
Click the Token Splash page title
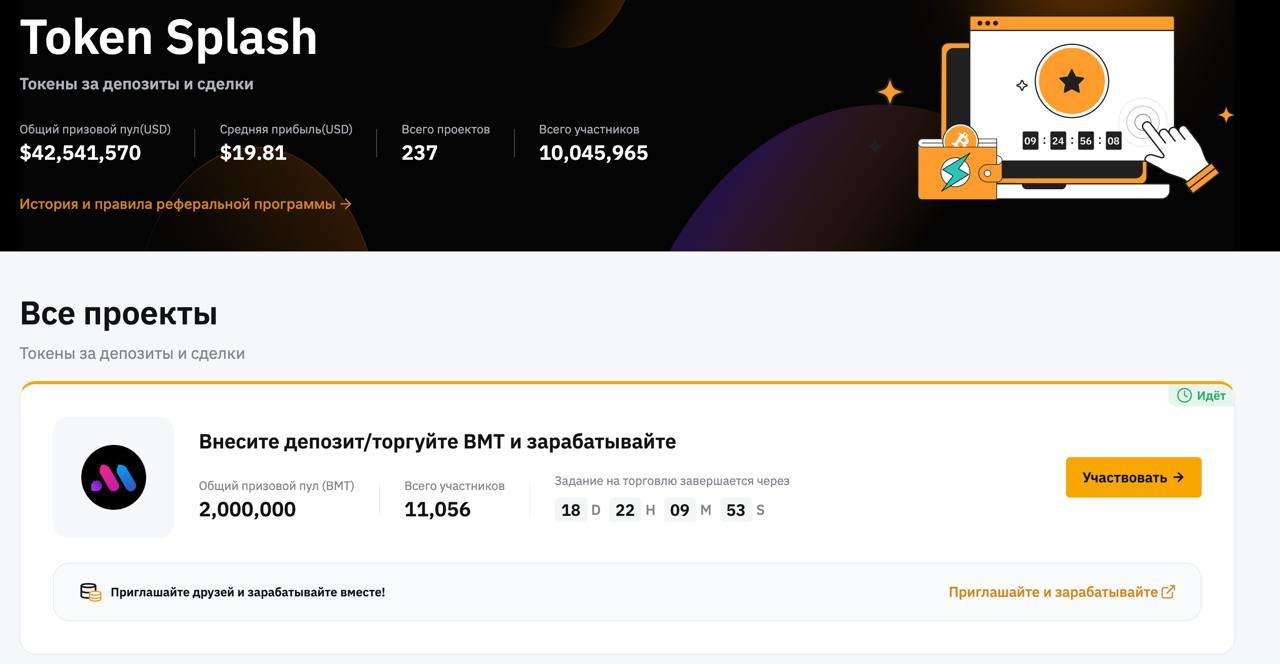coord(168,38)
